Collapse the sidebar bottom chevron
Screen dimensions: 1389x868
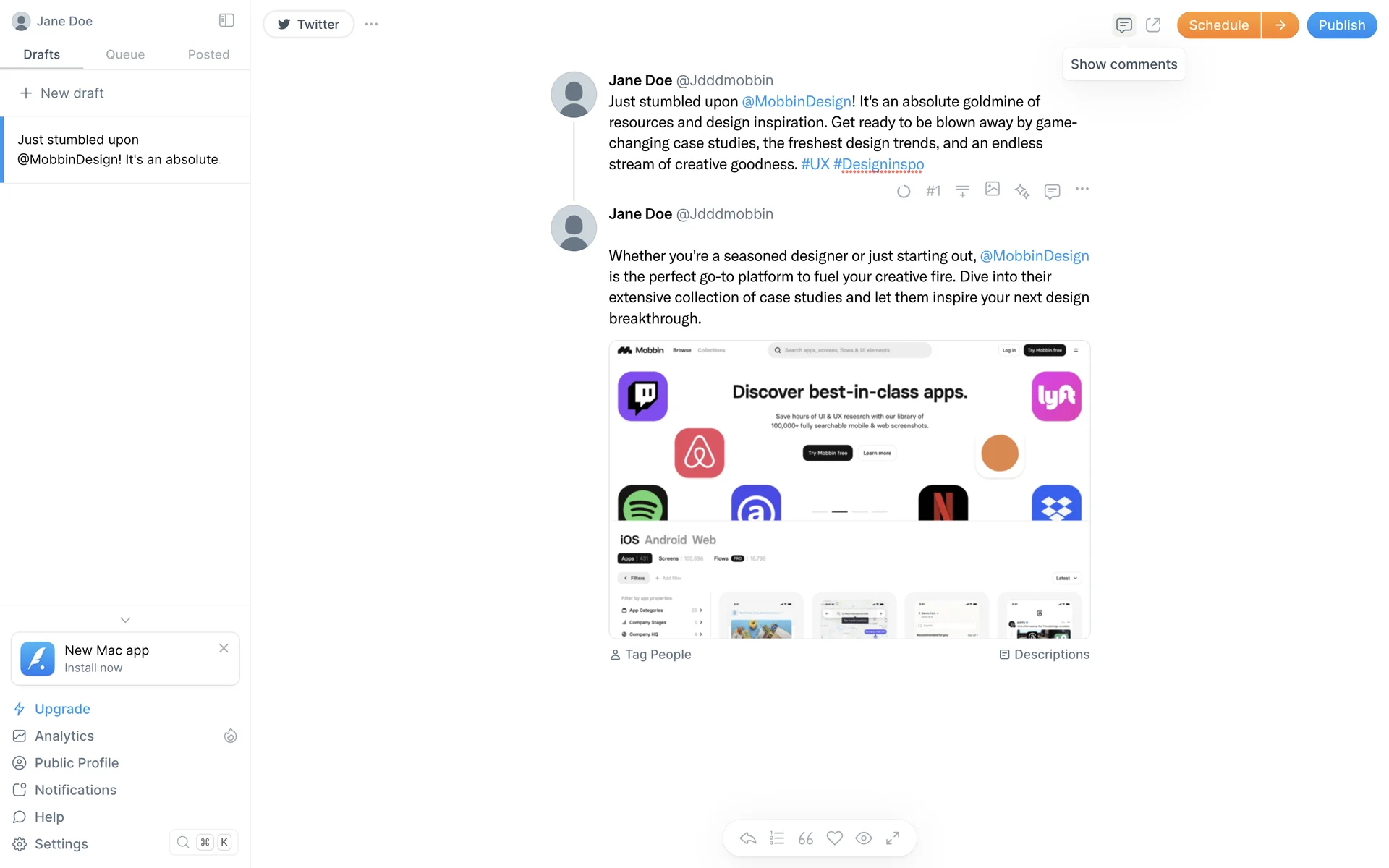tap(125, 620)
